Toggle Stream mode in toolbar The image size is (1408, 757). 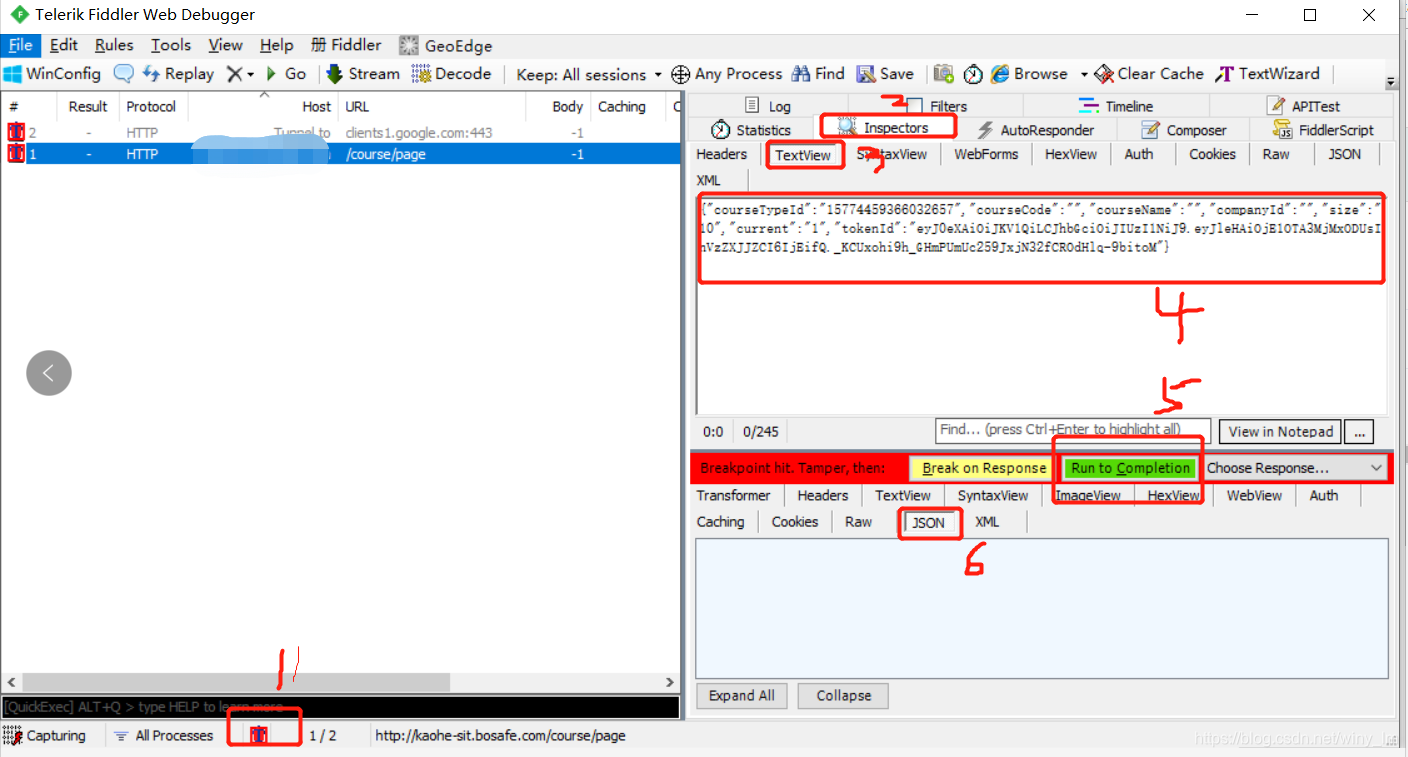click(x=363, y=74)
